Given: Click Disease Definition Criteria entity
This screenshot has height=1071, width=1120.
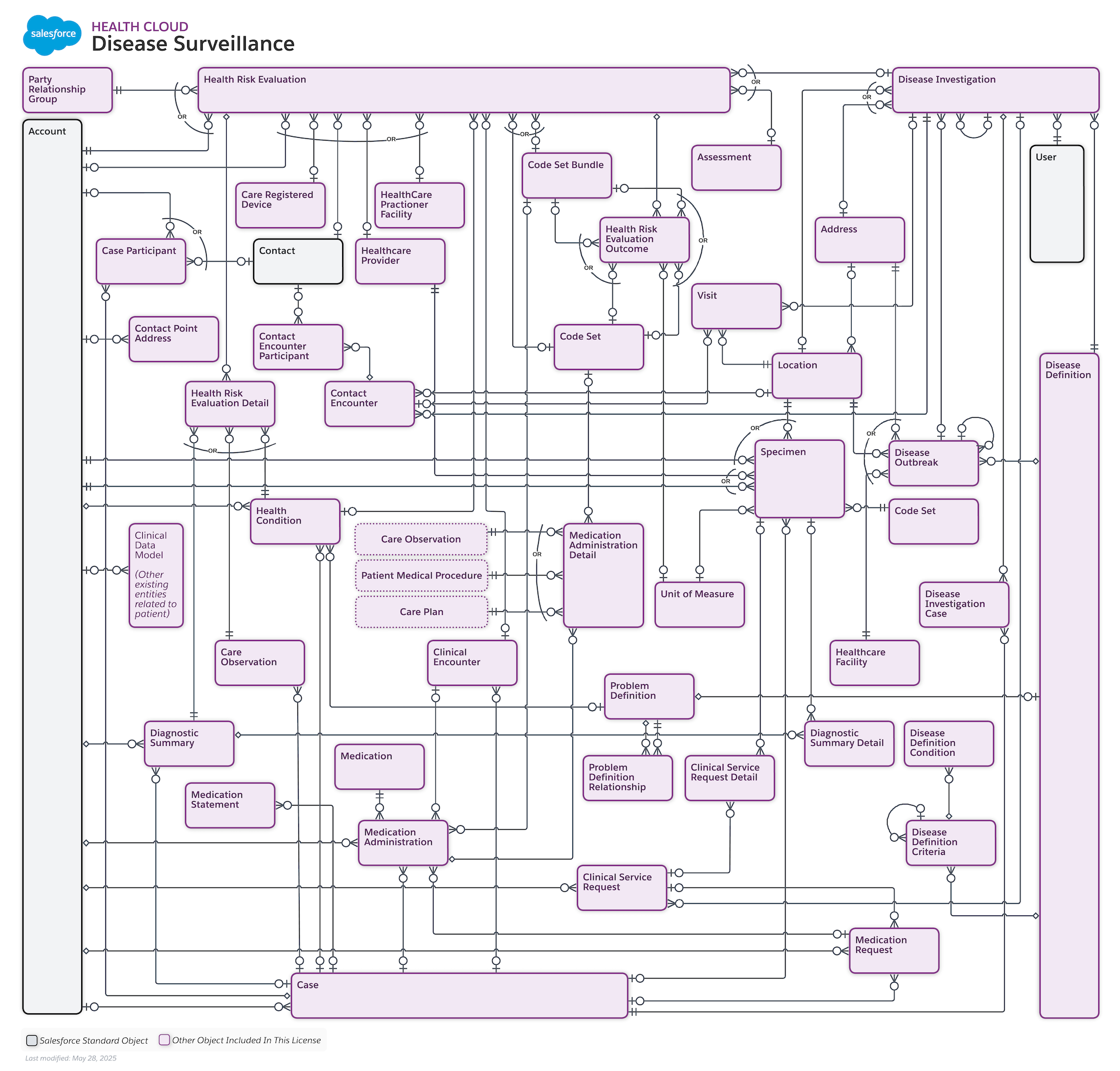Looking at the screenshot, I should coord(950,843).
